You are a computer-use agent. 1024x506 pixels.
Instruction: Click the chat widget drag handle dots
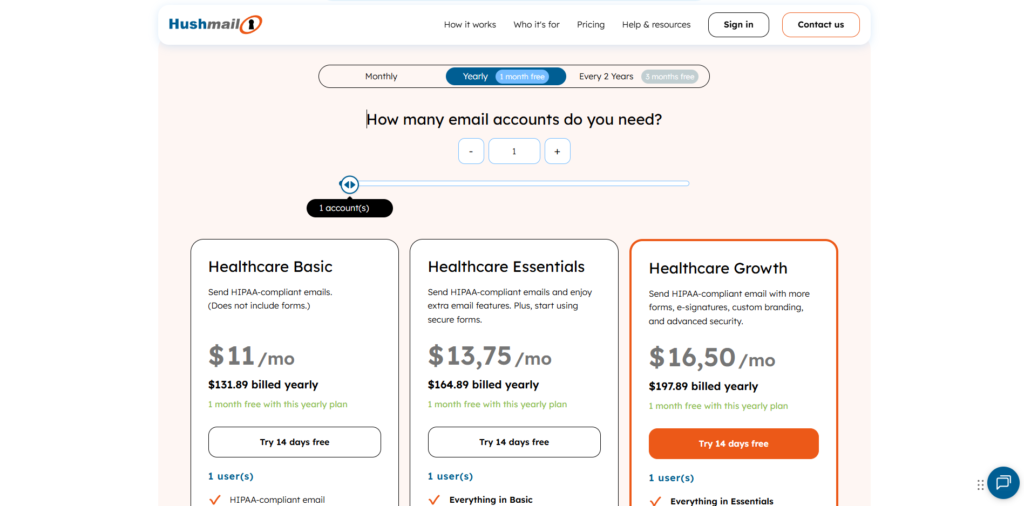(x=980, y=484)
